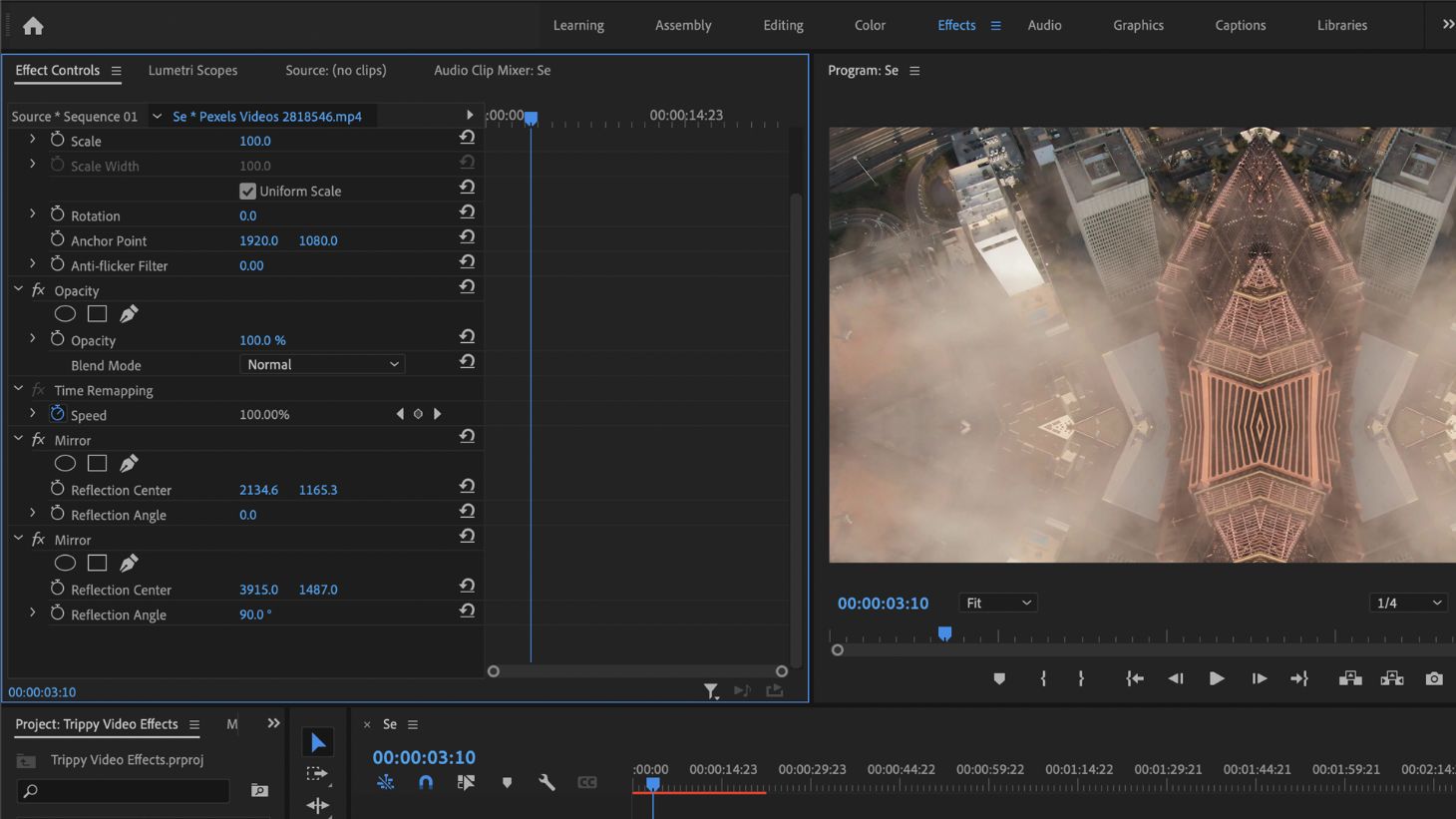This screenshot has height=819, width=1456.
Task: Toggle the fx bypass on the Opacity effect
Action: pos(37,289)
